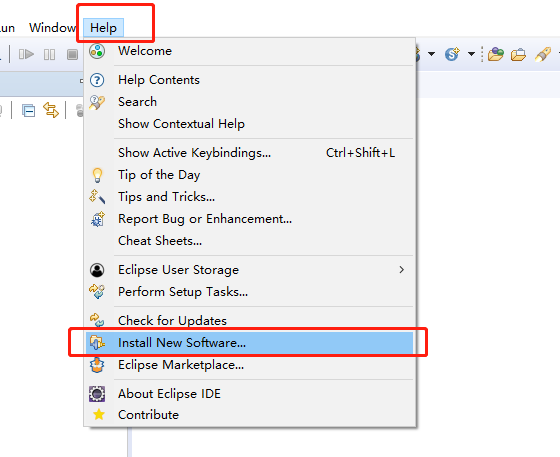
Task: Click the Eclipse Marketplace icon
Action: coord(97,365)
